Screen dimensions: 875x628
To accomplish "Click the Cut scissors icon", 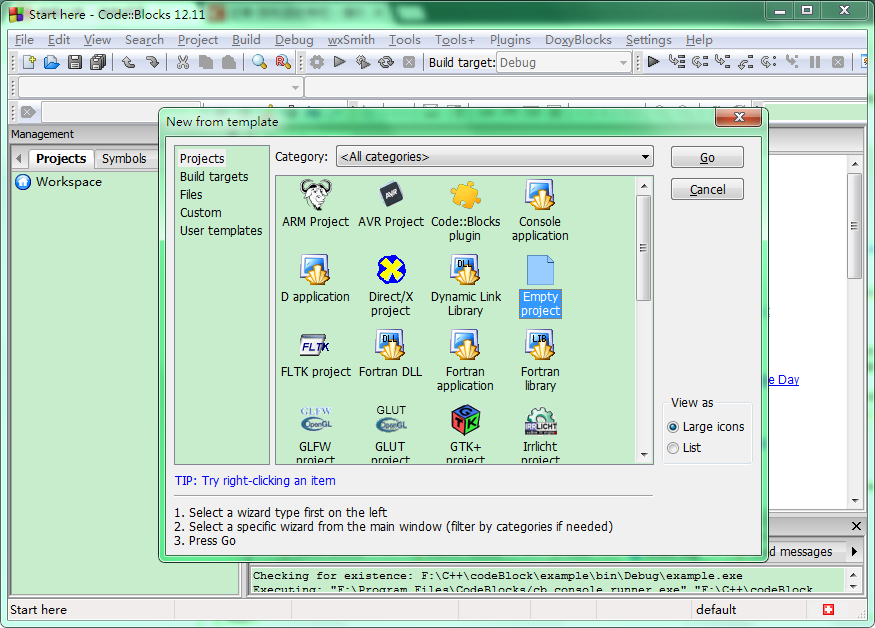I will click(182, 62).
